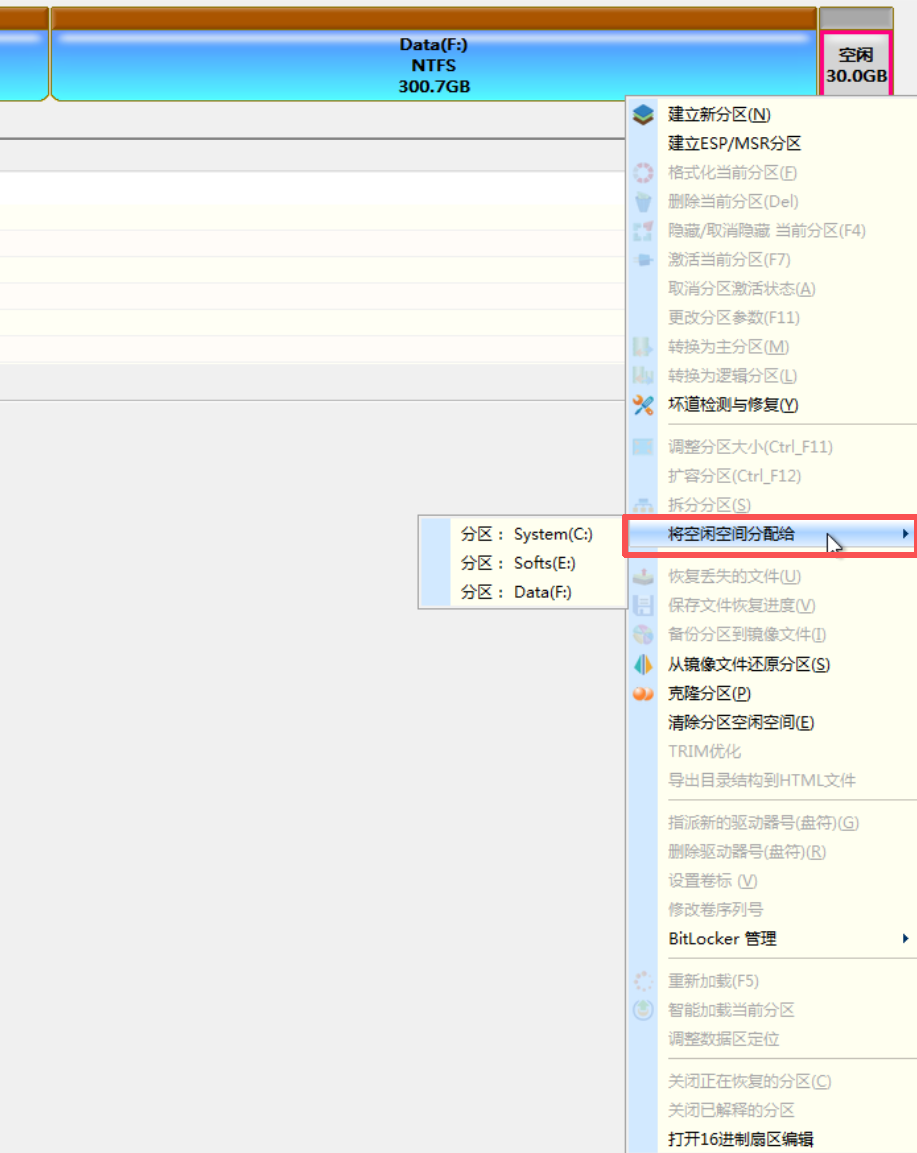Image resolution: width=917 pixels, height=1153 pixels.
Task: Click the icon beside 恢复丢失的文件
Action: [x=644, y=577]
